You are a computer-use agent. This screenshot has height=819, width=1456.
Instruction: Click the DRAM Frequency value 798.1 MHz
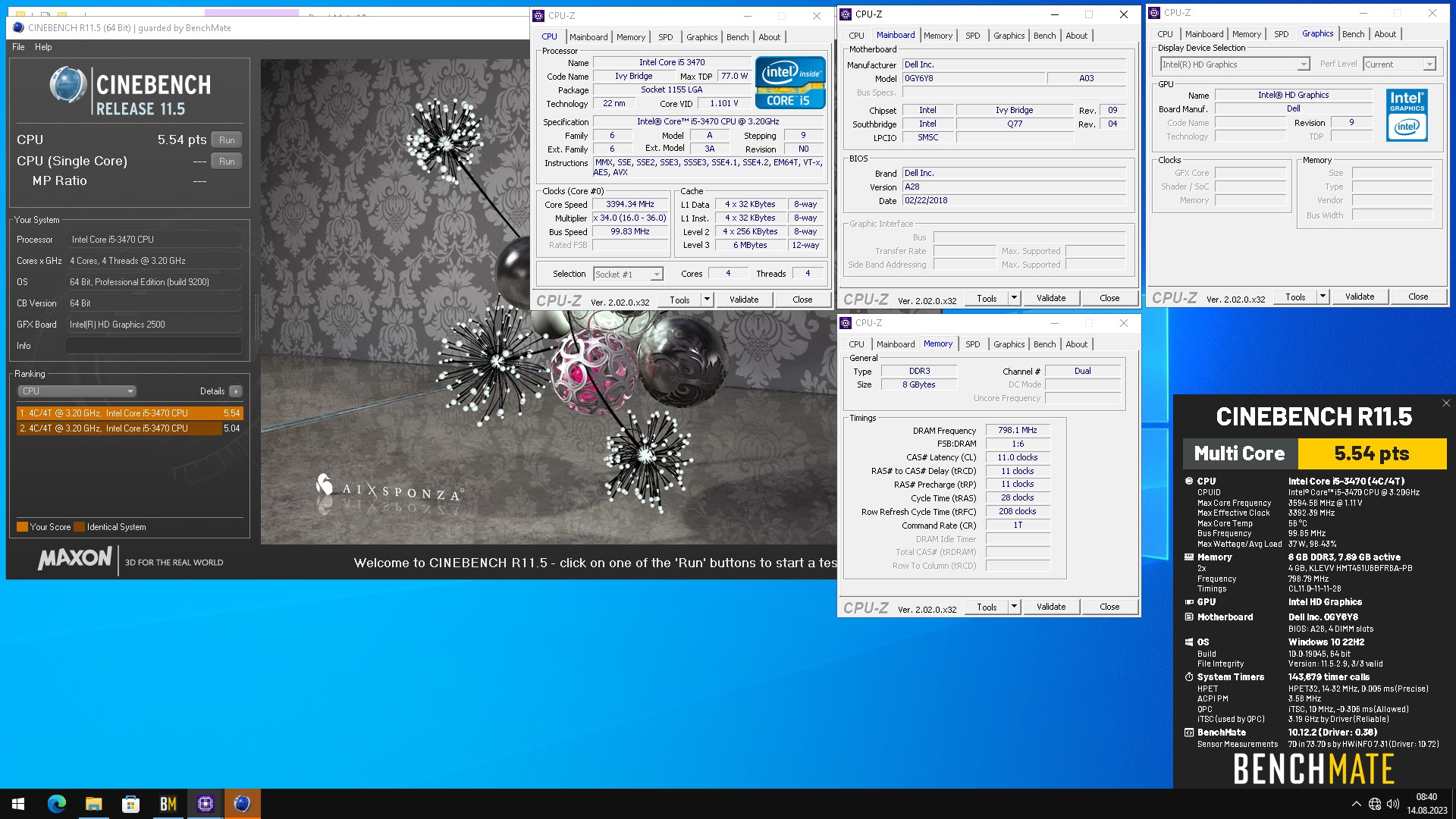pos(1018,430)
